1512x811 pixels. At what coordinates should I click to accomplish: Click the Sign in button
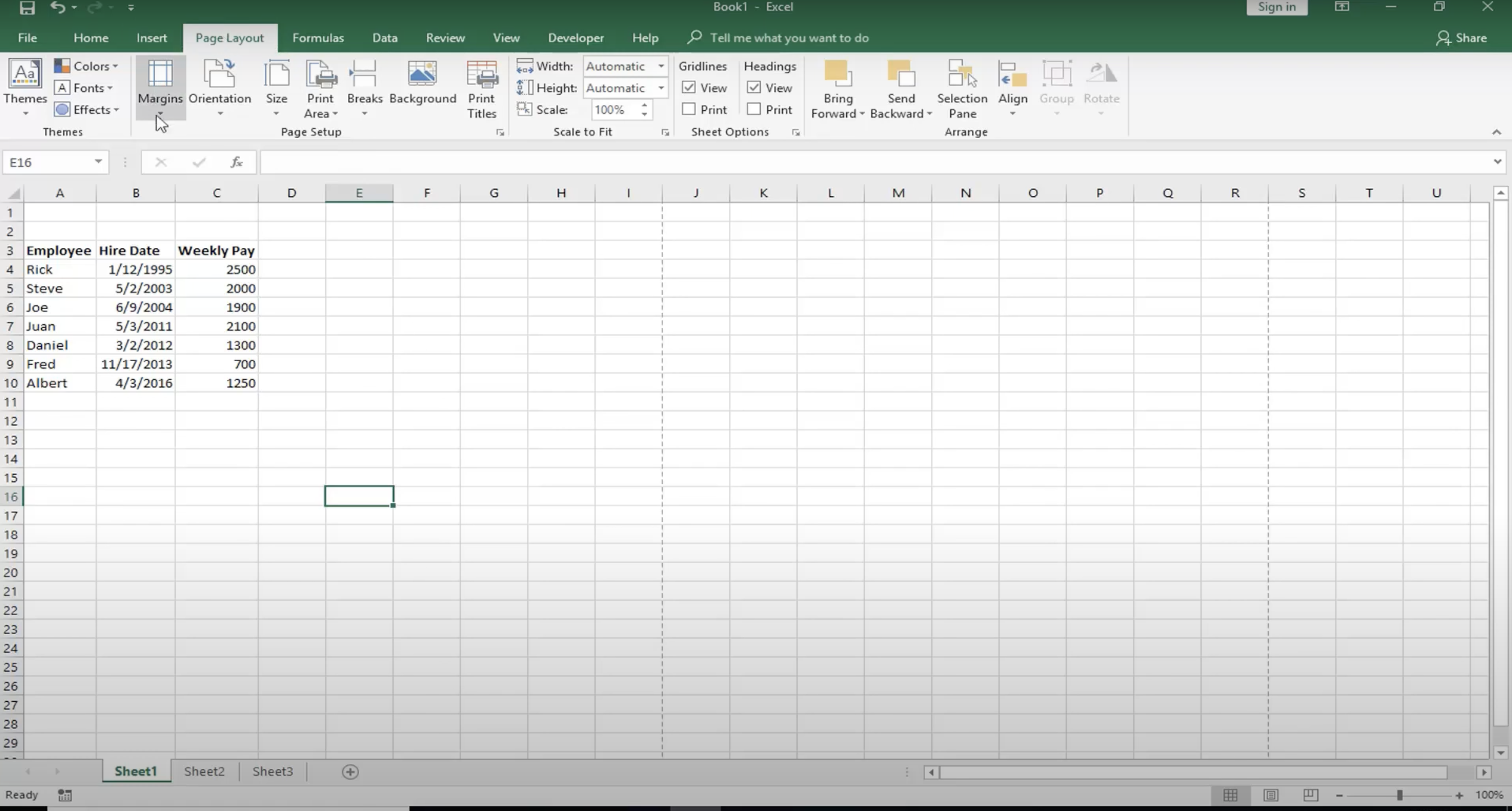point(1276,7)
